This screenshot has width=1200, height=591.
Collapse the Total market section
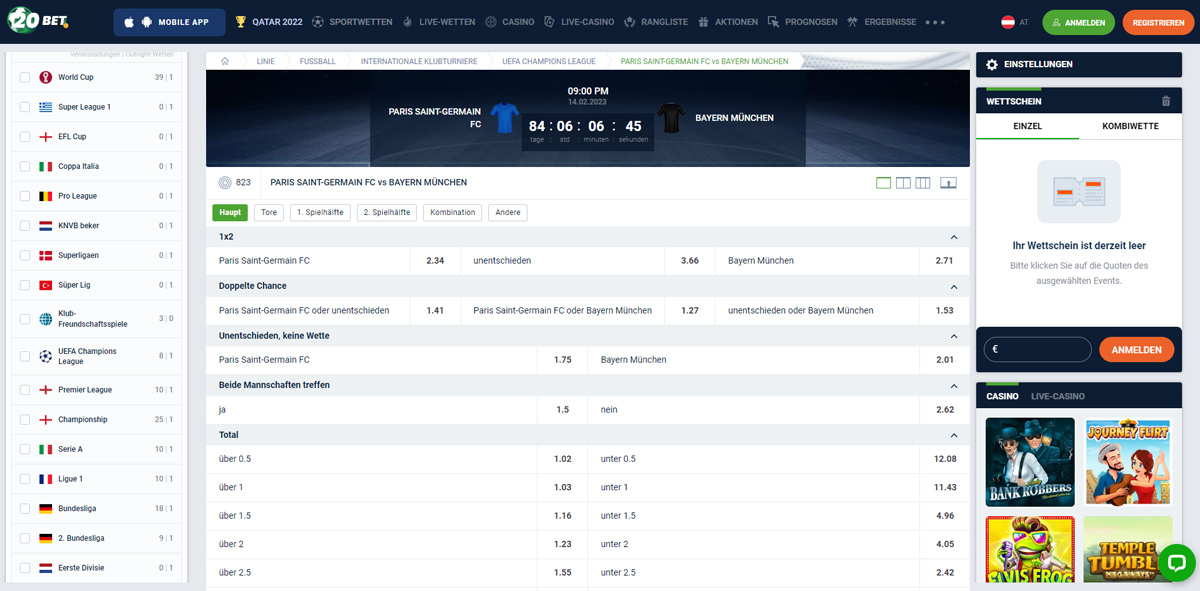coord(953,435)
